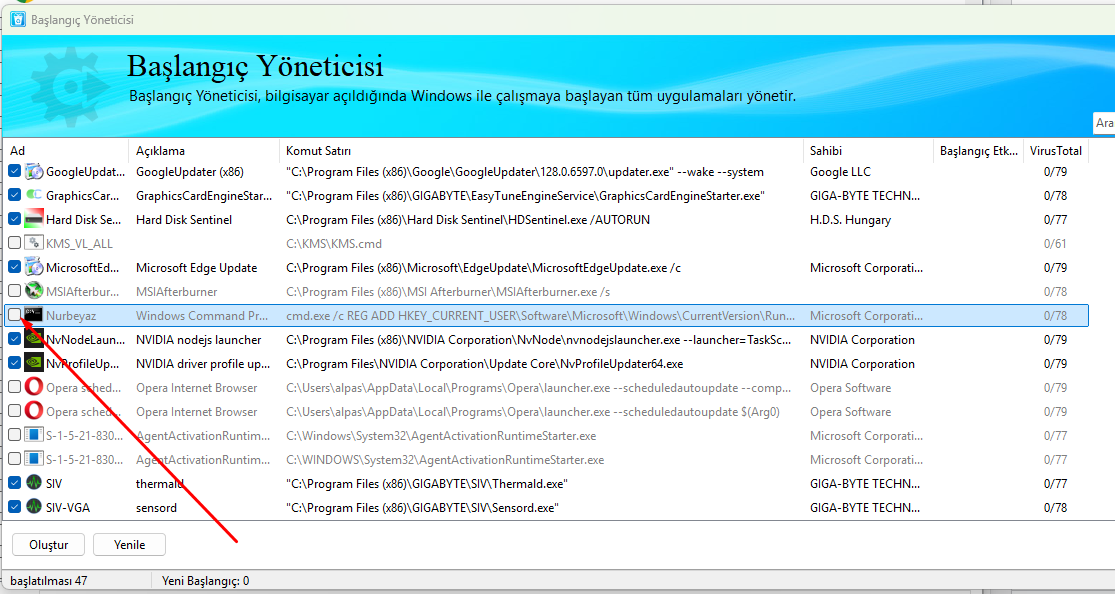Select the SIV-VGA entry name
The width and height of the screenshot is (1115, 594).
click(x=68, y=508)
